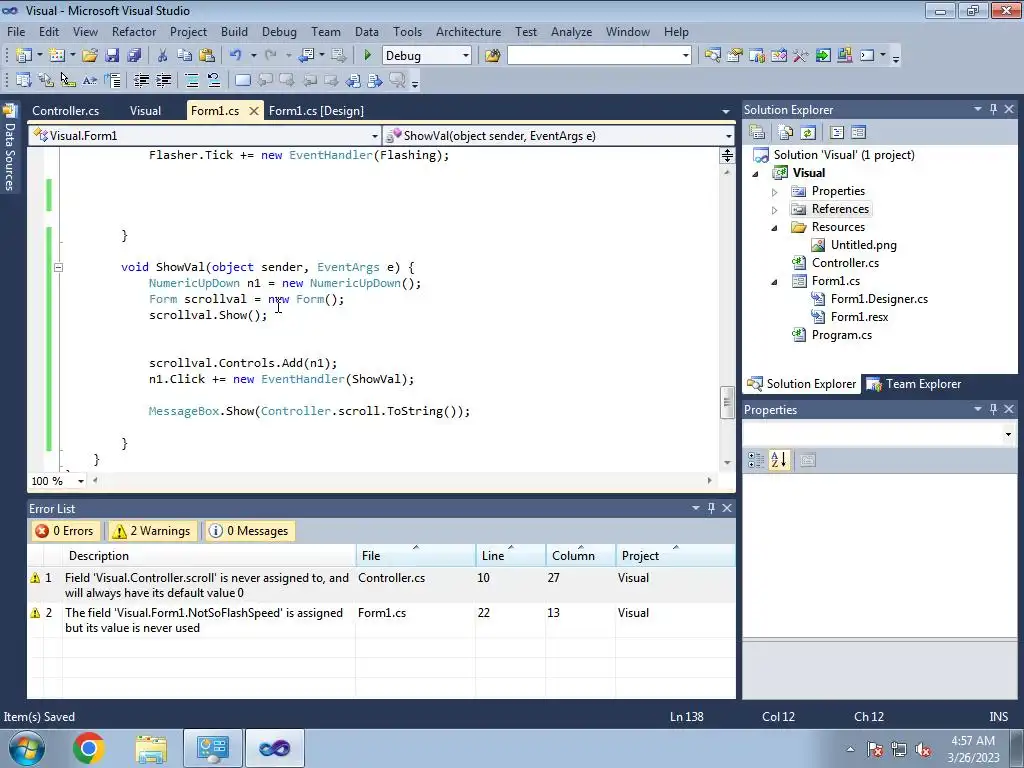This screenshot has height=768, width=1024.
Task: Expand the Properties node under Visual project
Action: 775,192
